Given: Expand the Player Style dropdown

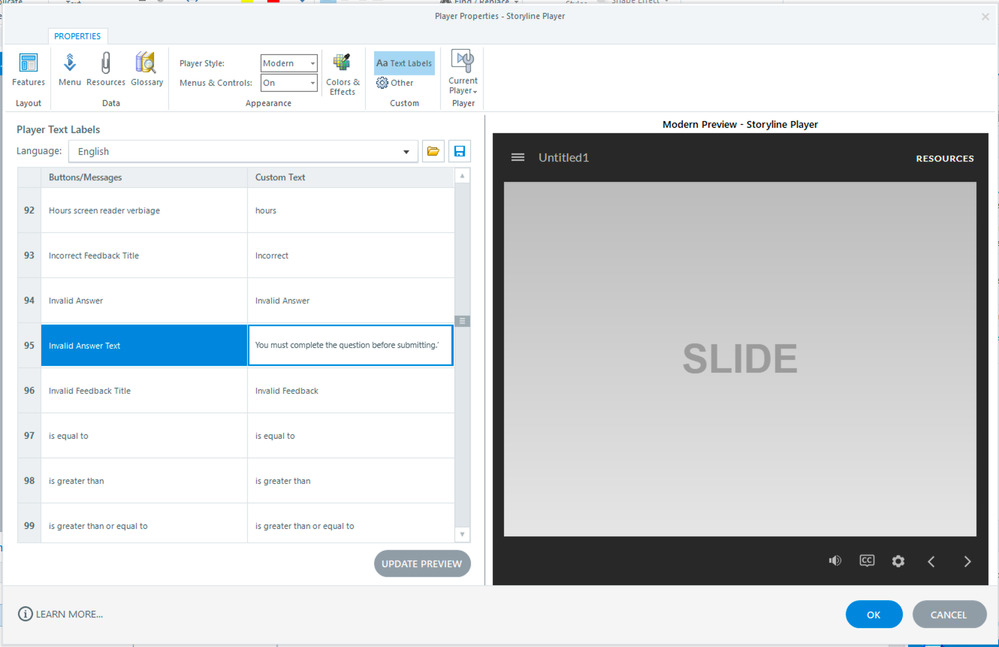Looking at the screenshot, I should (x=312, y=63).
